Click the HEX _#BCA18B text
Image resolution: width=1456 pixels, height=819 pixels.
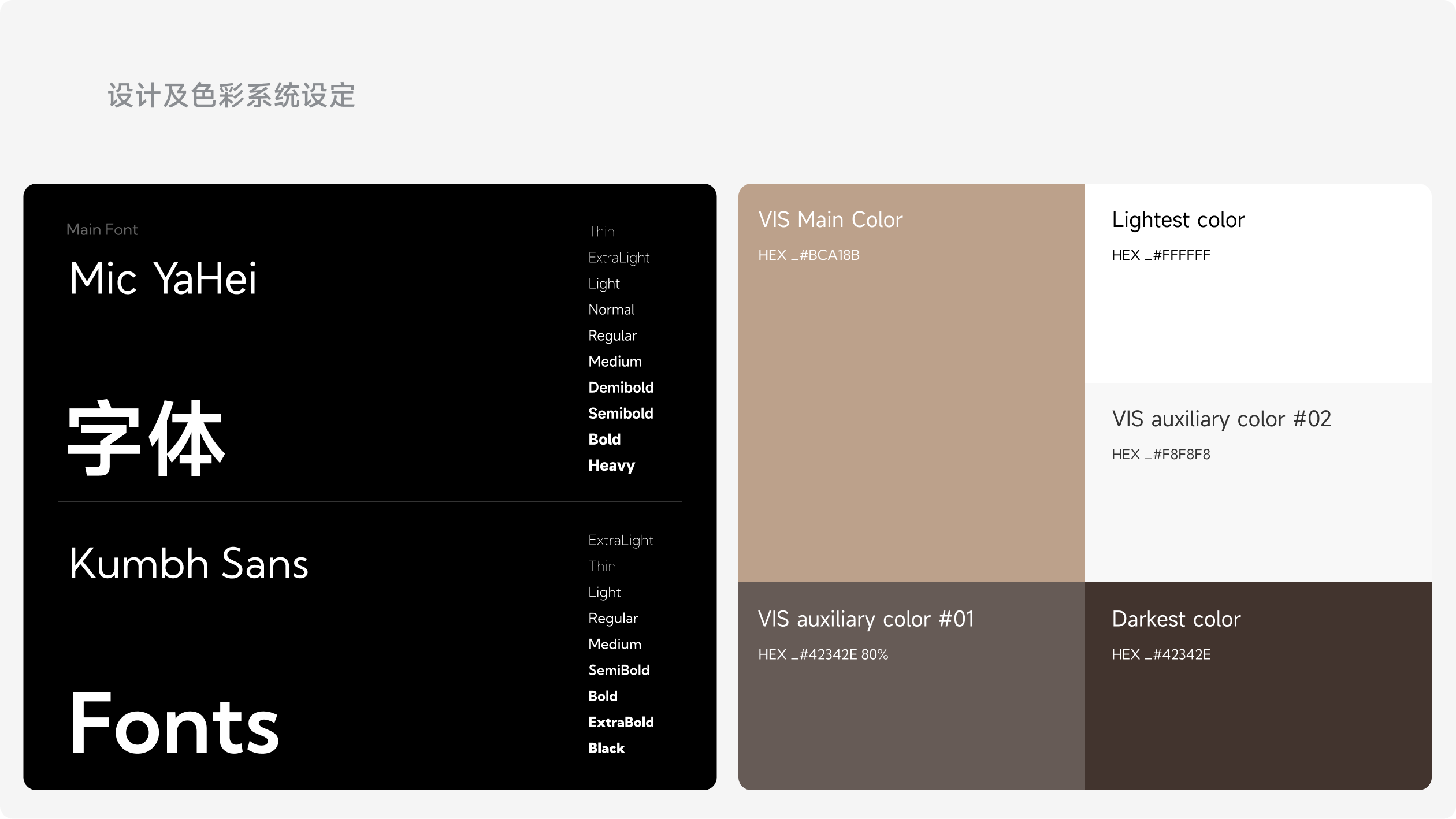808,255
